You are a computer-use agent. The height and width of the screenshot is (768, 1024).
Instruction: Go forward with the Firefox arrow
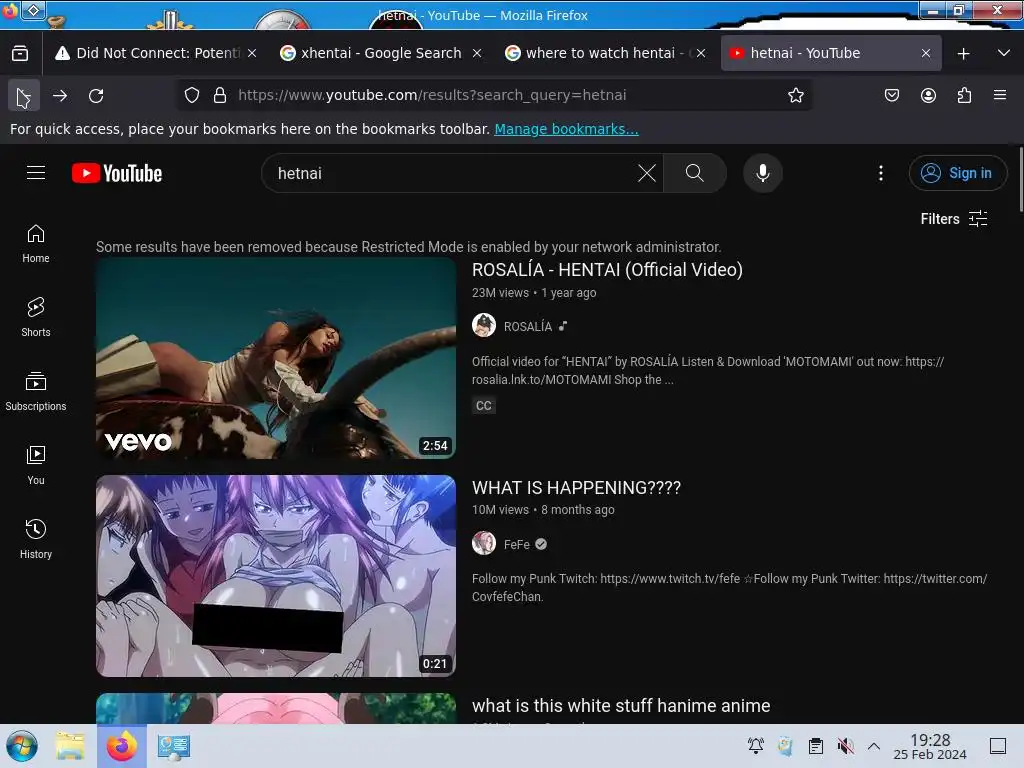(60, 96)
